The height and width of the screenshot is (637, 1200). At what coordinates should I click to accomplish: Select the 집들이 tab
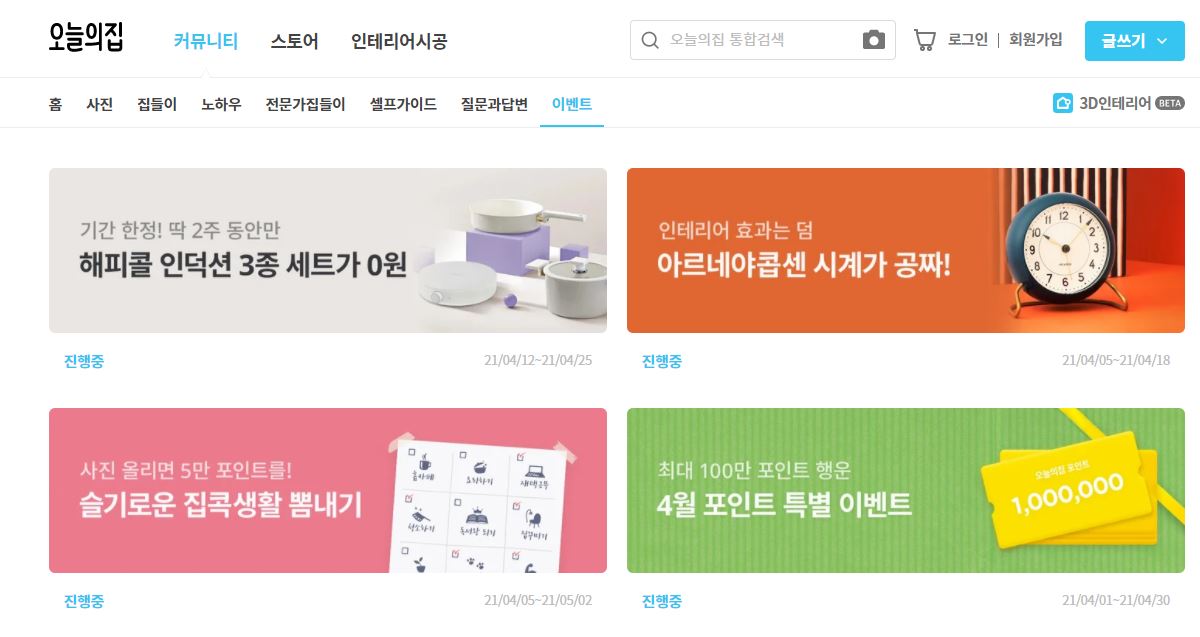point(157,104)
